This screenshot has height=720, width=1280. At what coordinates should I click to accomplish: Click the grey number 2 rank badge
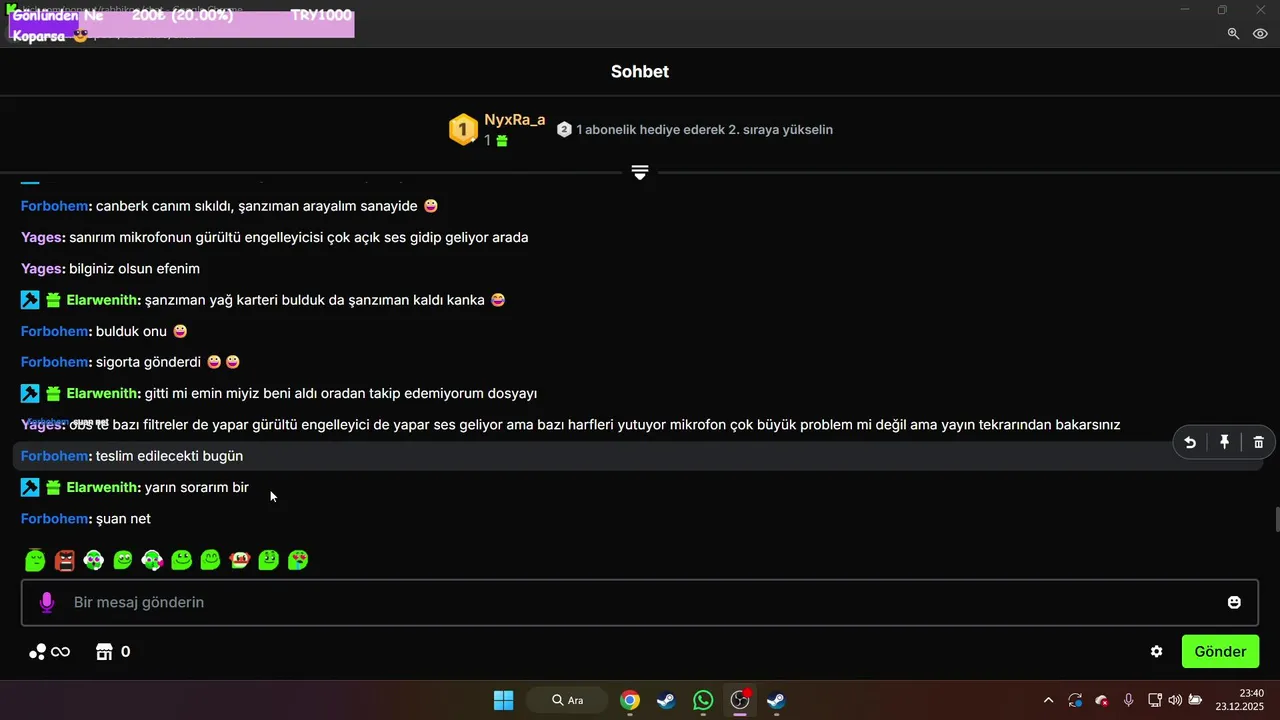pos(564,130)
